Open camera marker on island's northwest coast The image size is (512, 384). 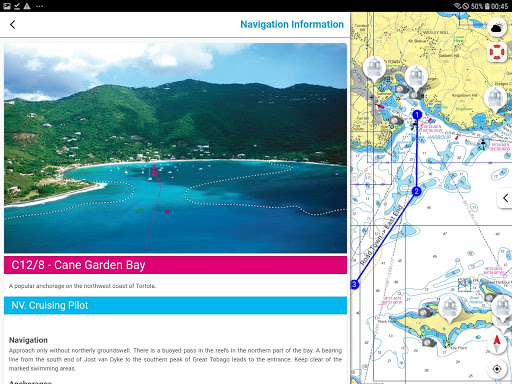[425, 312]
